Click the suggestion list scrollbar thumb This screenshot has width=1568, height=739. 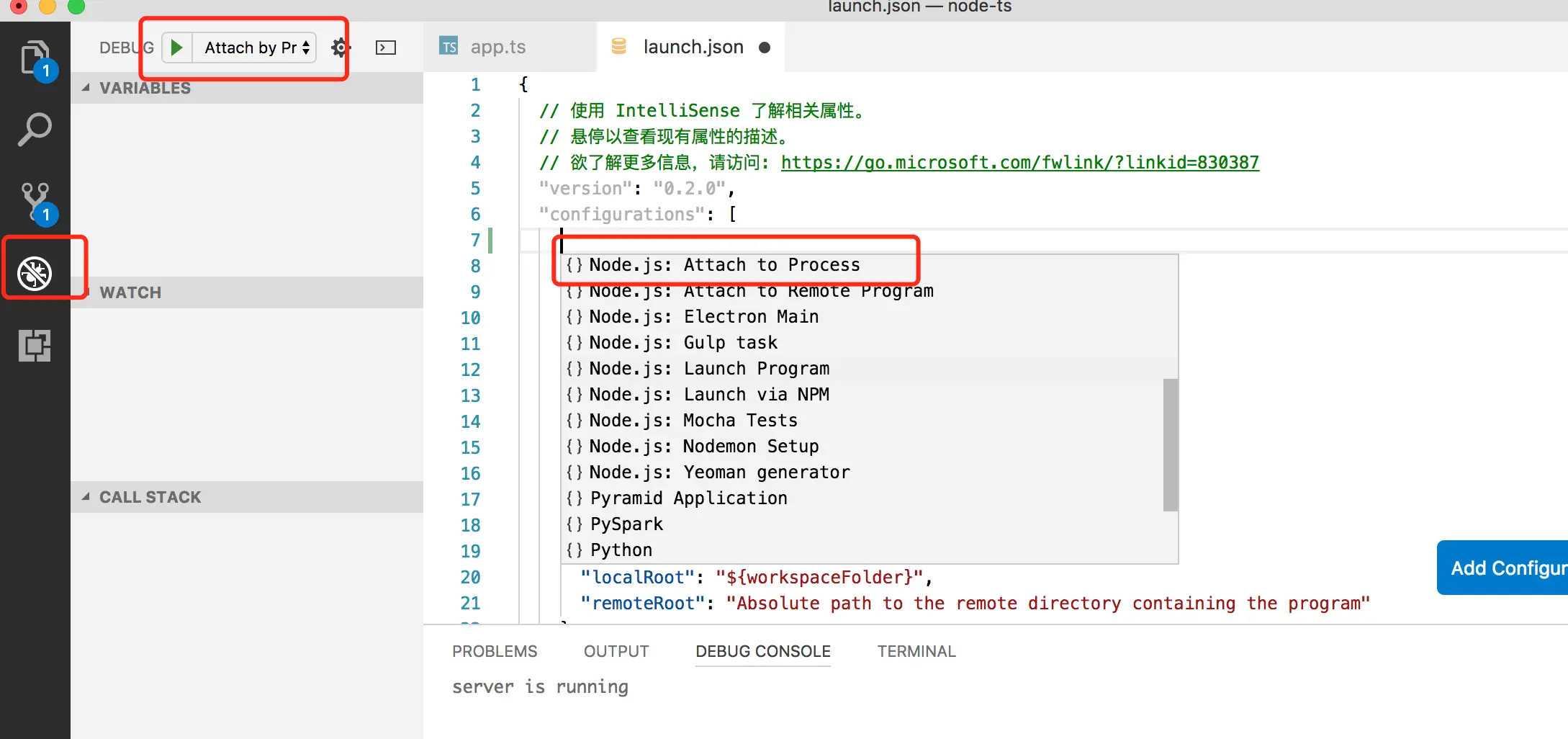pyautogui.click(x=1171, y=444)
